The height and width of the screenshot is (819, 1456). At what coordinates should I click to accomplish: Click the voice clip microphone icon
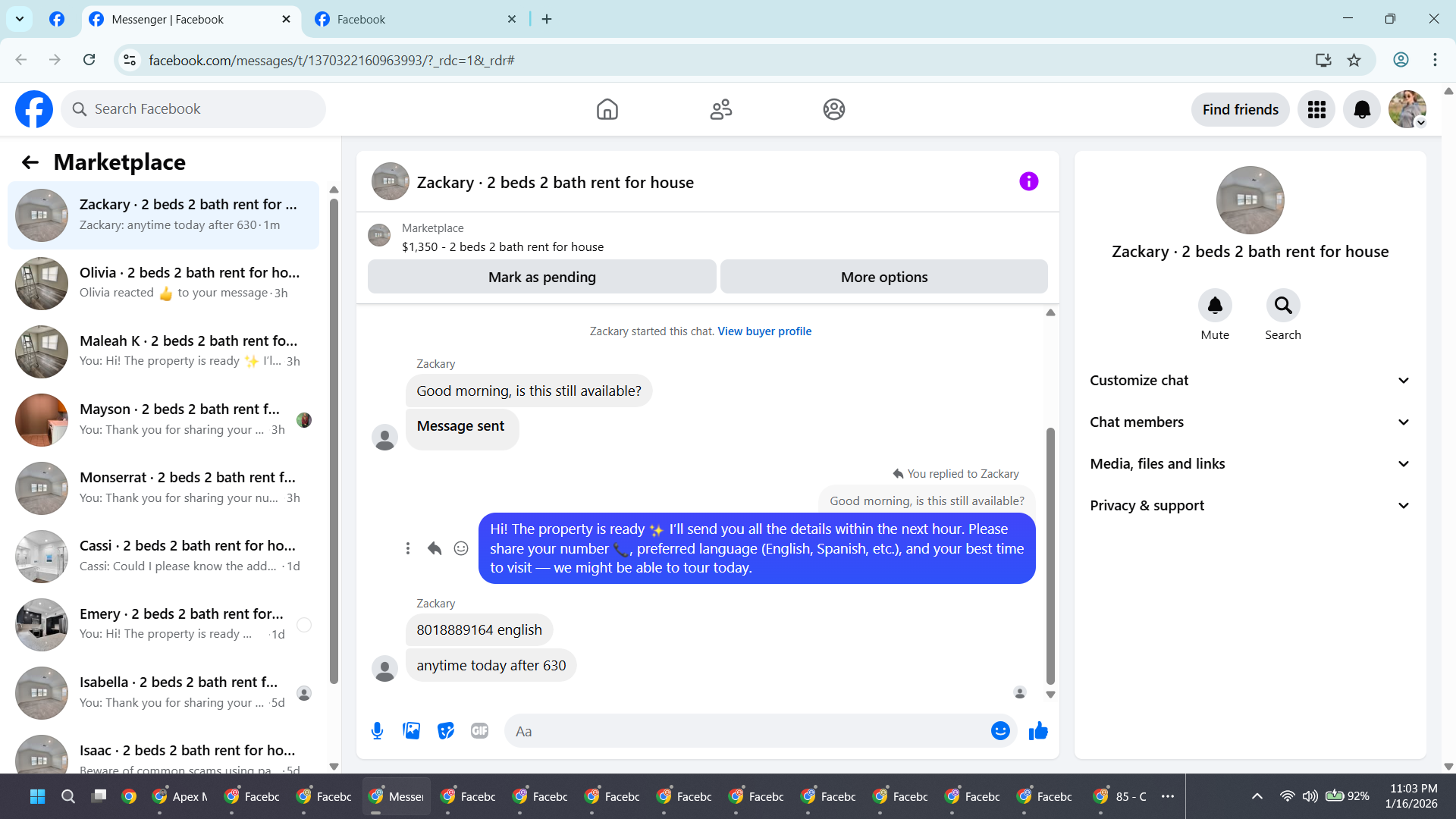pos(377,731)
